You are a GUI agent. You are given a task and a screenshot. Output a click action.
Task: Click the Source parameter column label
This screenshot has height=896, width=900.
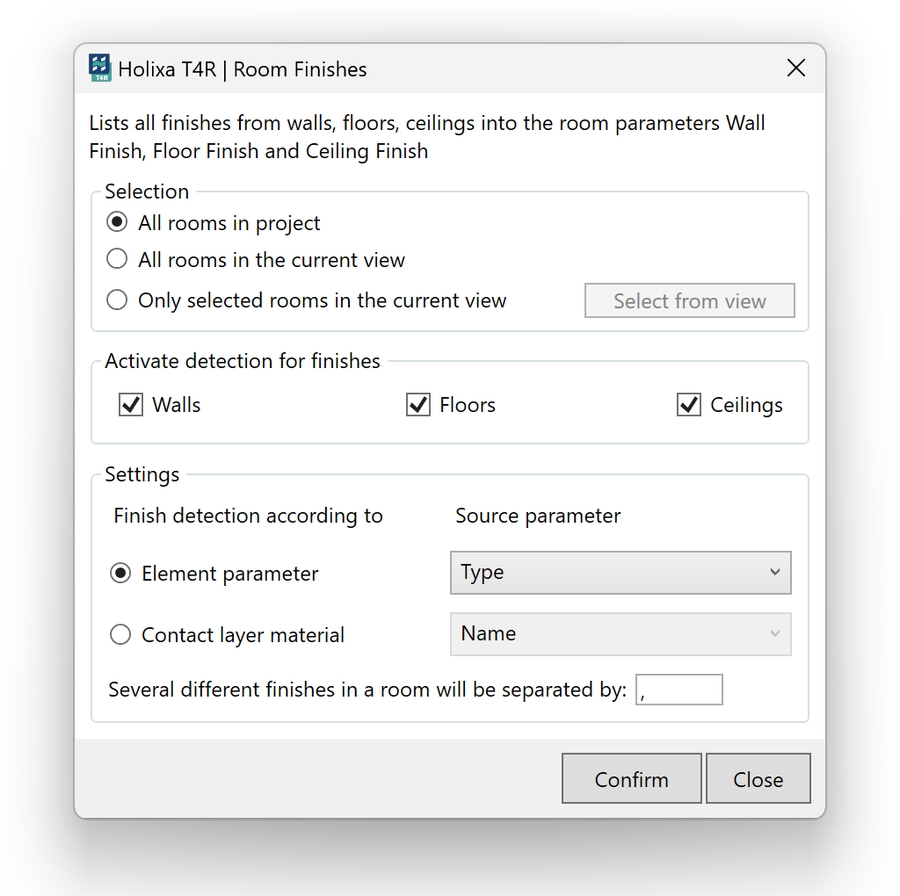[538, 516]
